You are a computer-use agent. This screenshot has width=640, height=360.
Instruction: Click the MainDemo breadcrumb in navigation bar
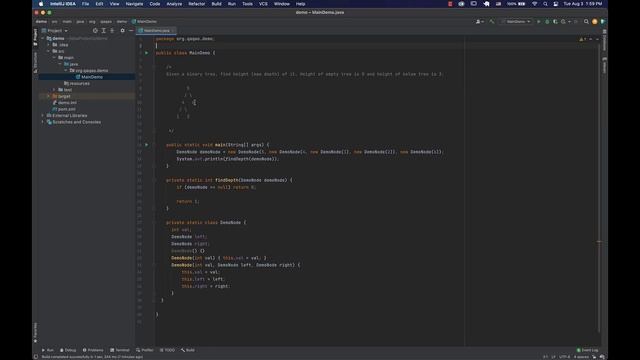(x=144, y=21)
